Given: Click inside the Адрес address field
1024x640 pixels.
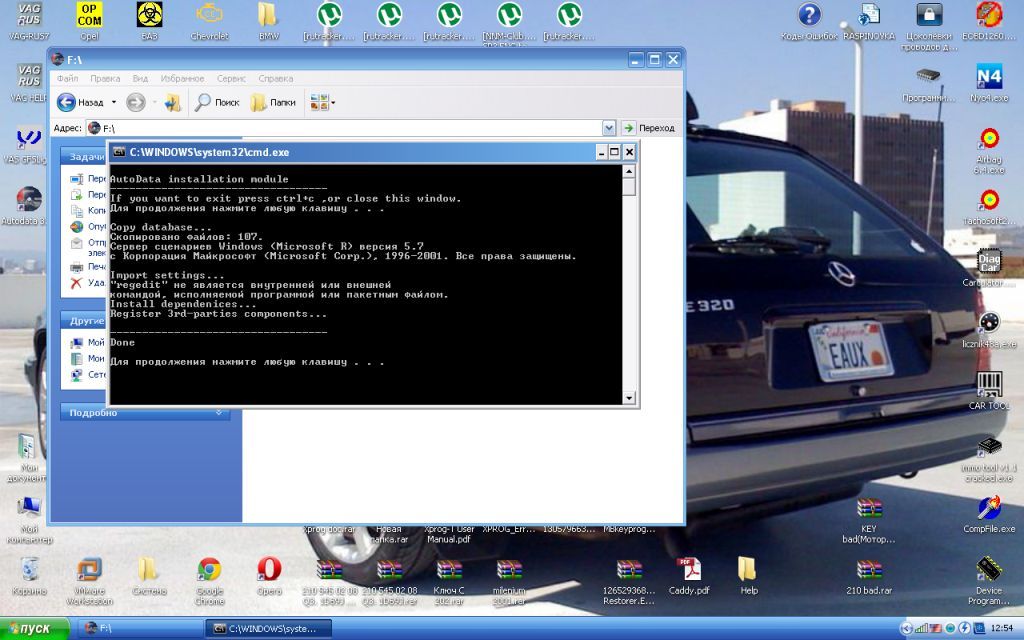Looking at the screenshot, I should pyautogui.click(x=350, y=128).
